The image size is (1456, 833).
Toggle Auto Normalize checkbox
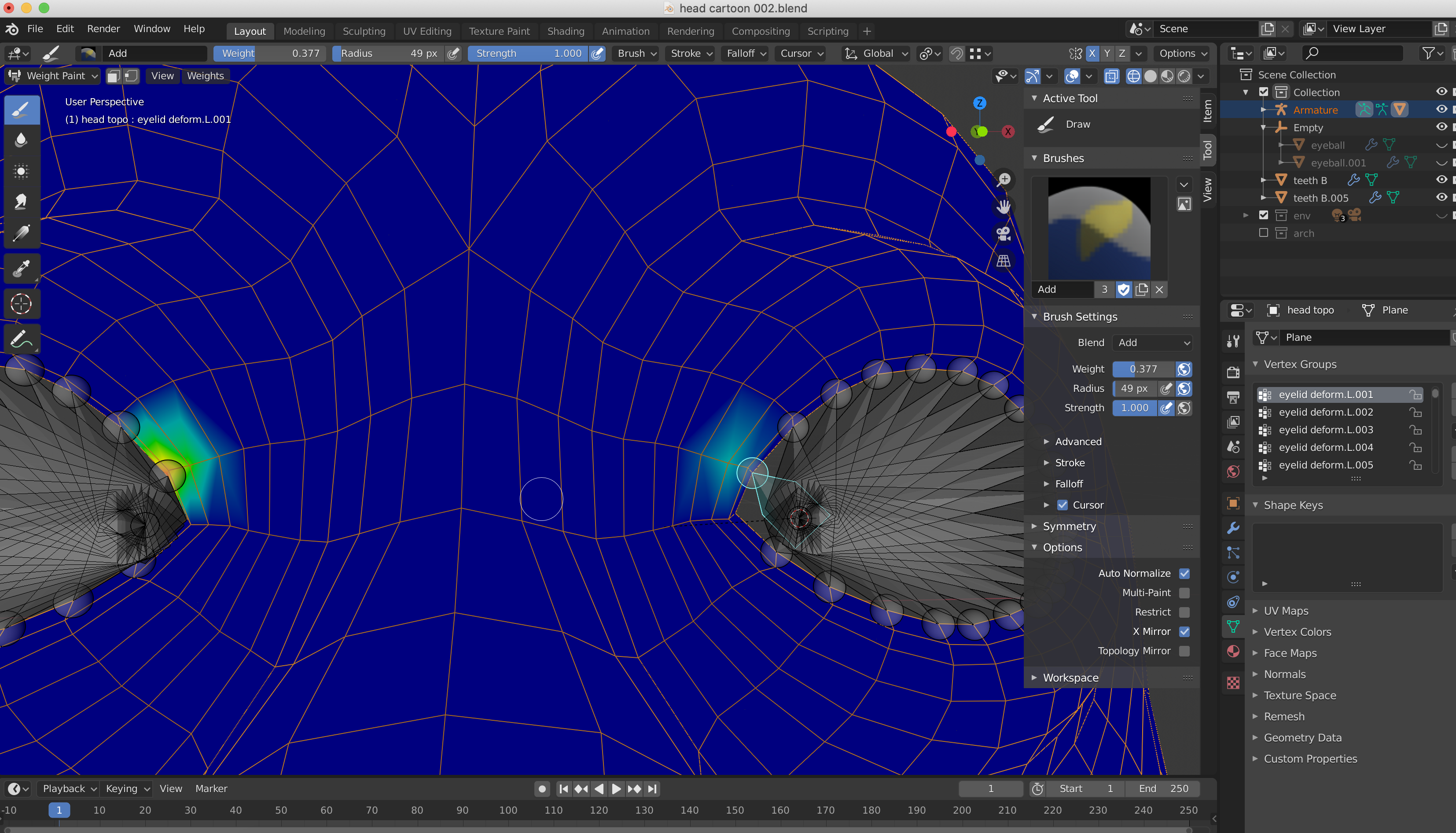(x=1184, y=573)
